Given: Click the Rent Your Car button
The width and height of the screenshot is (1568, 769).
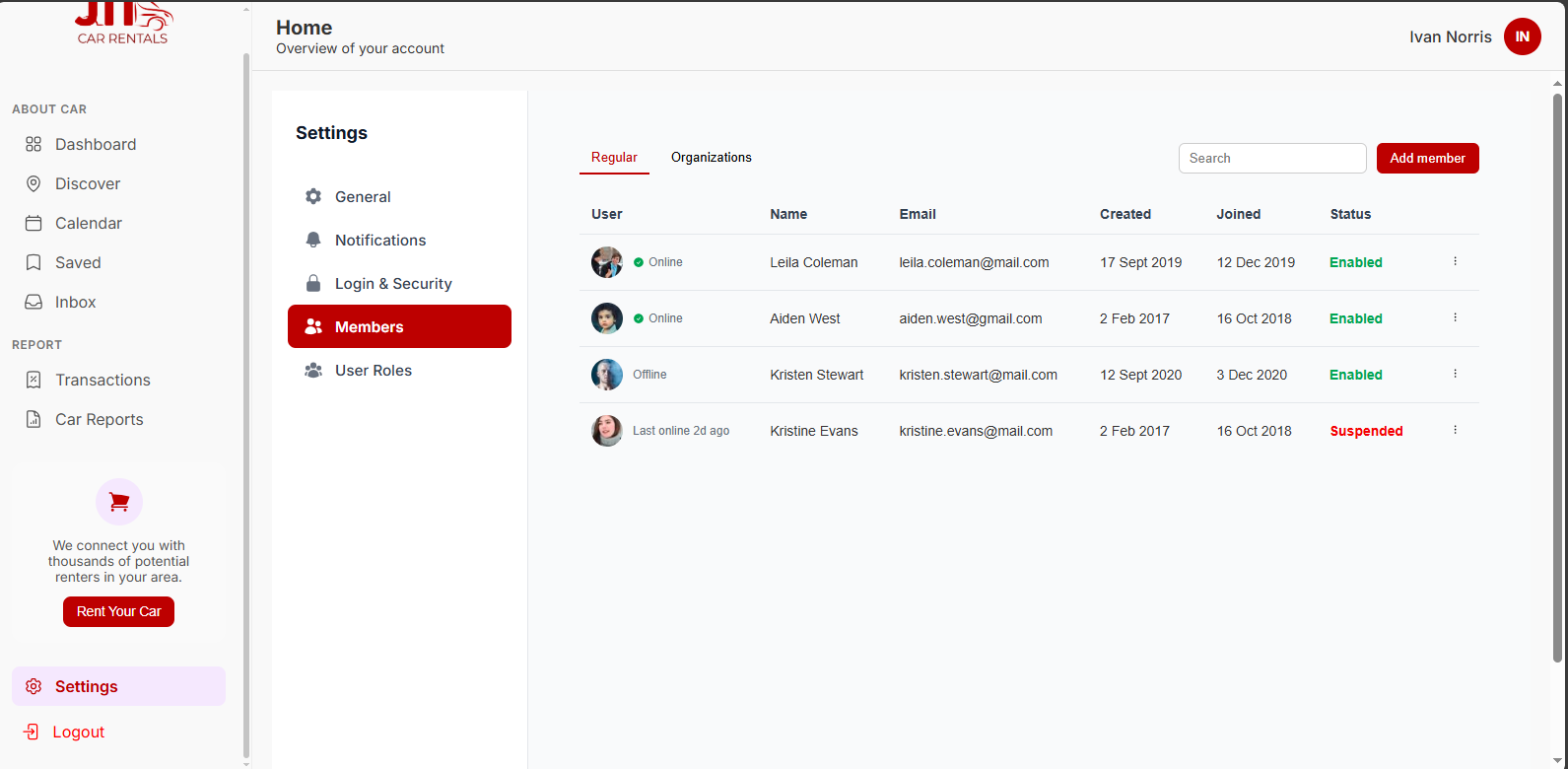Looking at the screenshot, I should 118,611.
